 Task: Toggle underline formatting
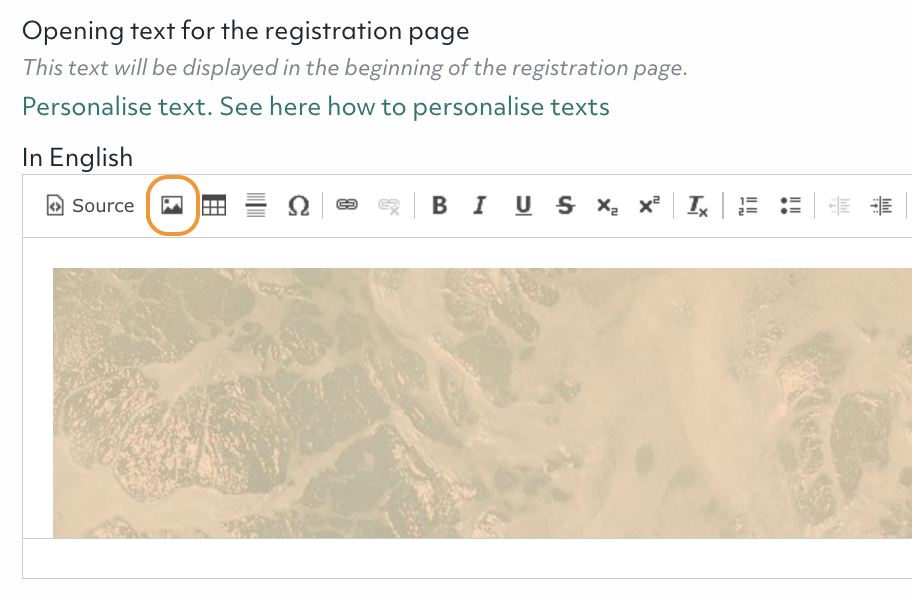[x=522, y=205]
